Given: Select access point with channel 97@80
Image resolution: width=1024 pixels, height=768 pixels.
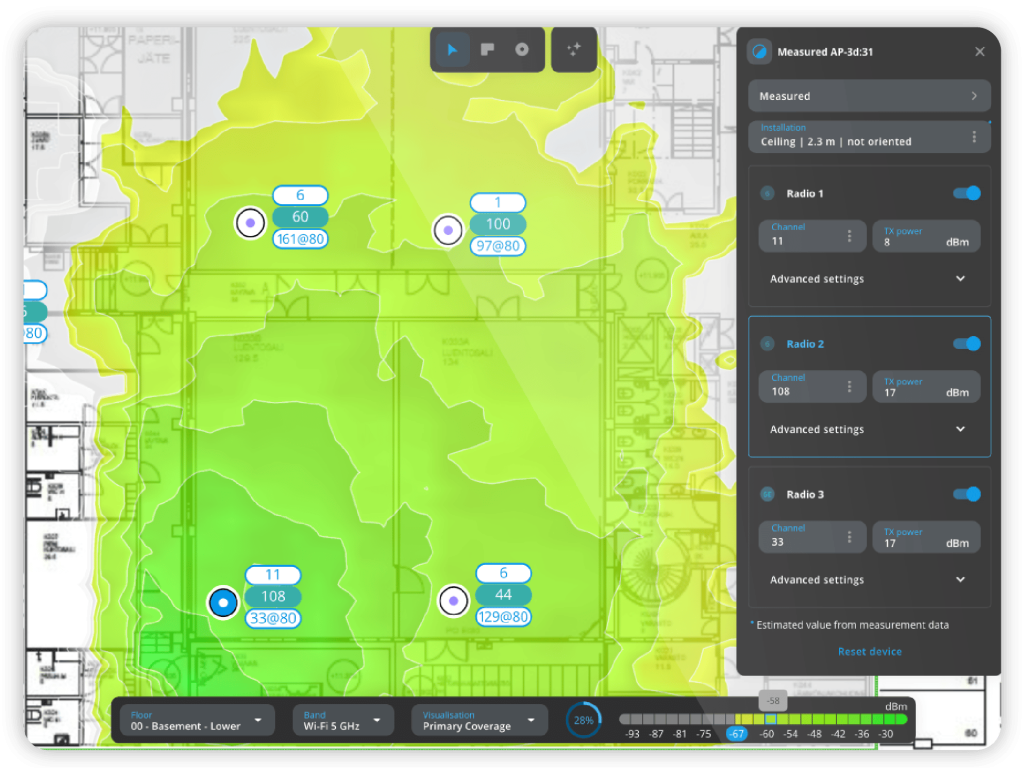Looking at the screenshot, I should tap(447, 231).
